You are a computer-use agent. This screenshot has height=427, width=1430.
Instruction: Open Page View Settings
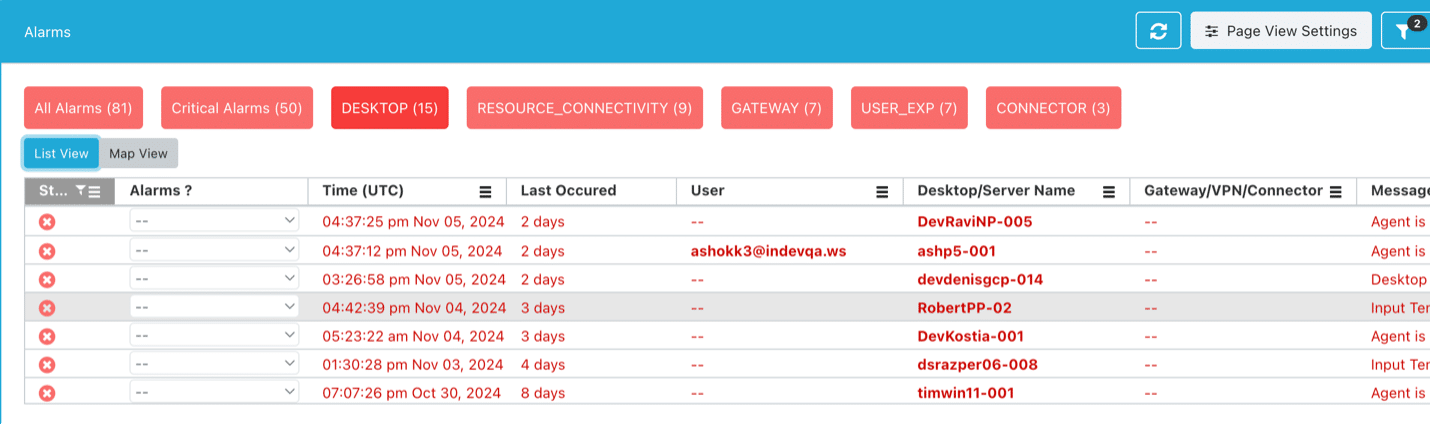1280,31
